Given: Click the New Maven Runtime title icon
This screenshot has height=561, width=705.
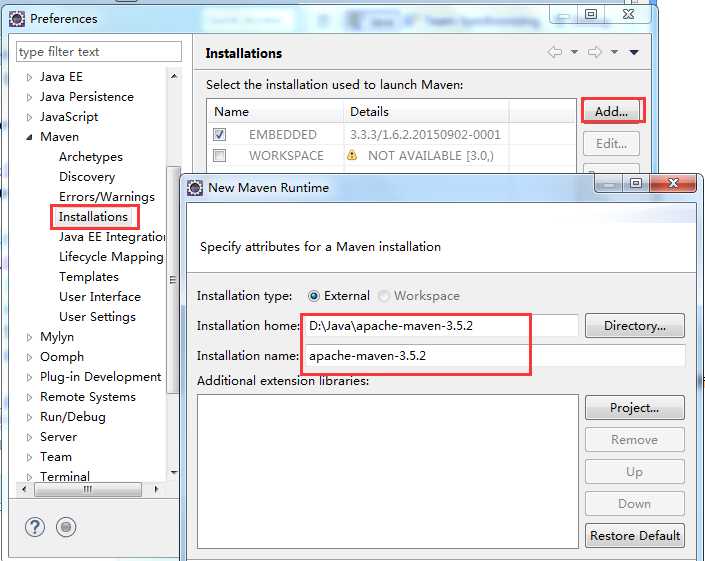Looking at the screenshot, I should (x=195, y=187).
